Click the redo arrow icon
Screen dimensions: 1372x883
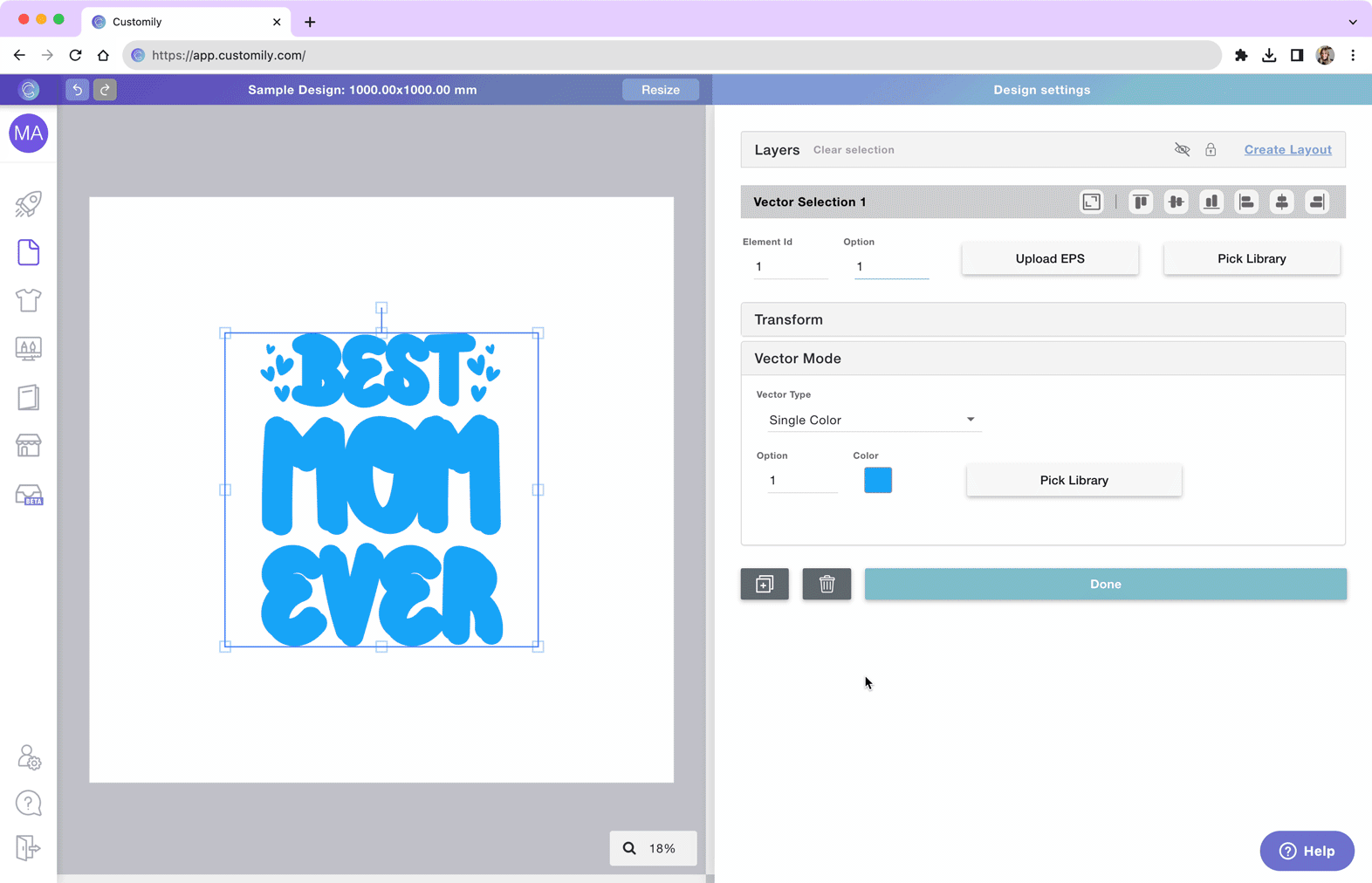click(105, 90)
